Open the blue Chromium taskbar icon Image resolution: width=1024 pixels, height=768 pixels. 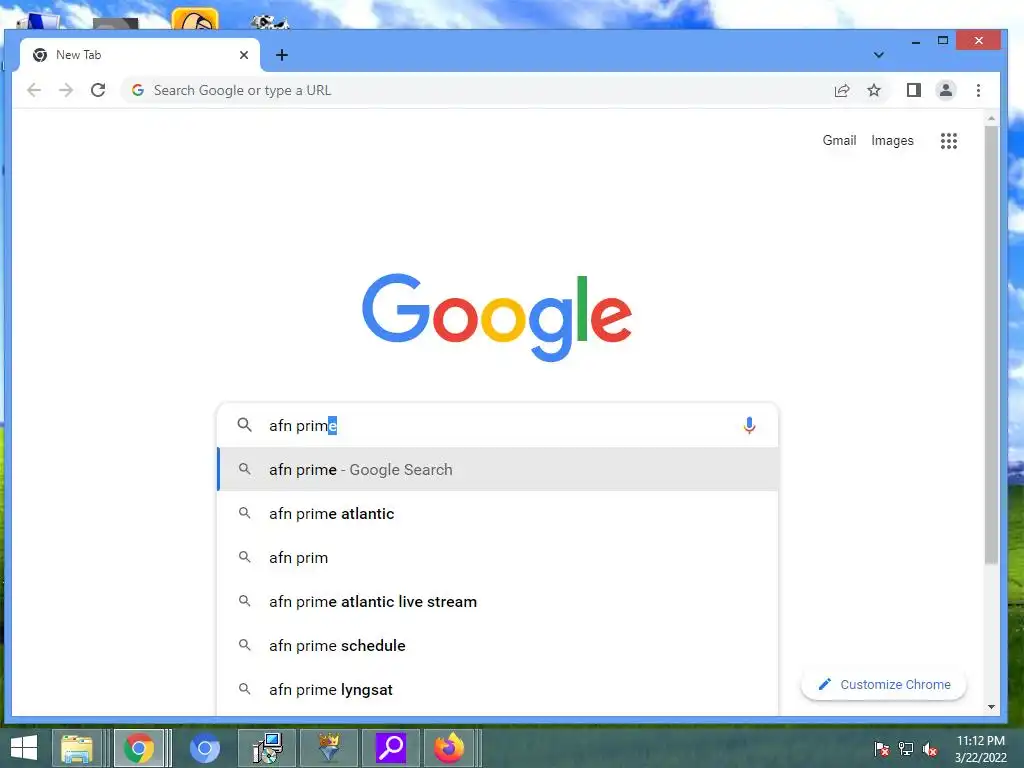click(x=204, y=748)
